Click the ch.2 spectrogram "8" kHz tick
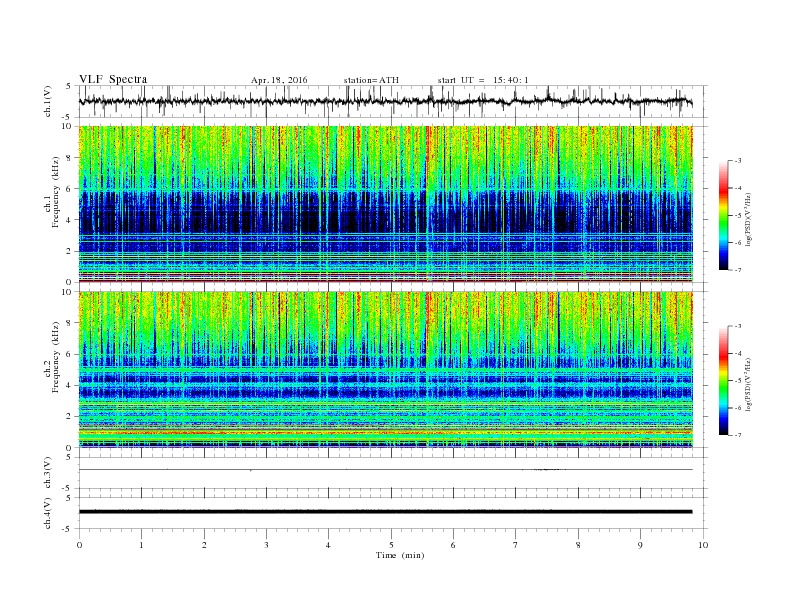792x612 pixels. pos(69,323)
